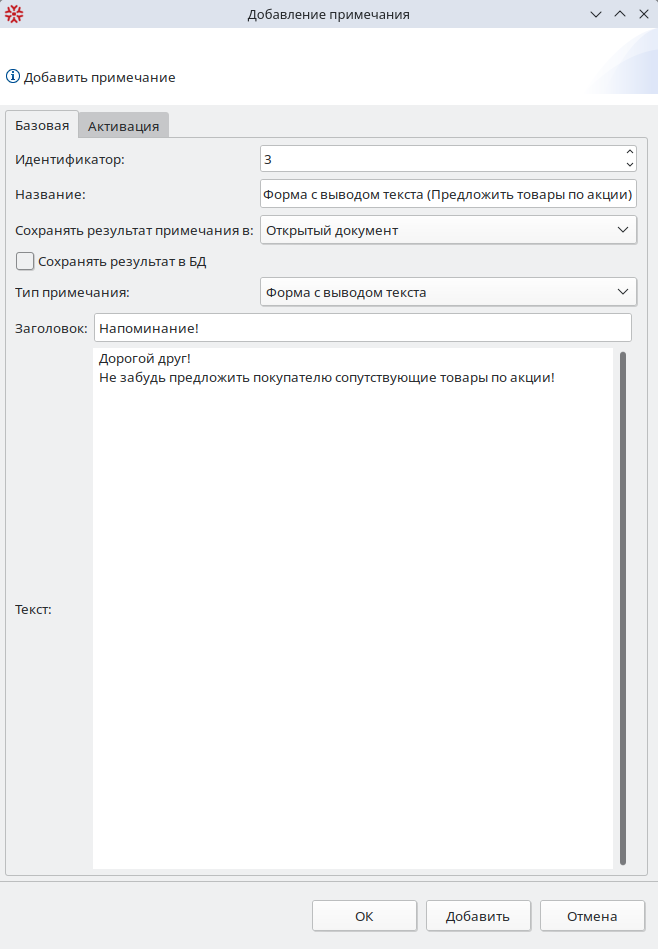658x949 pixels.
Task: Click the info icon beside Добавить примечание
Action: (13, 76)
